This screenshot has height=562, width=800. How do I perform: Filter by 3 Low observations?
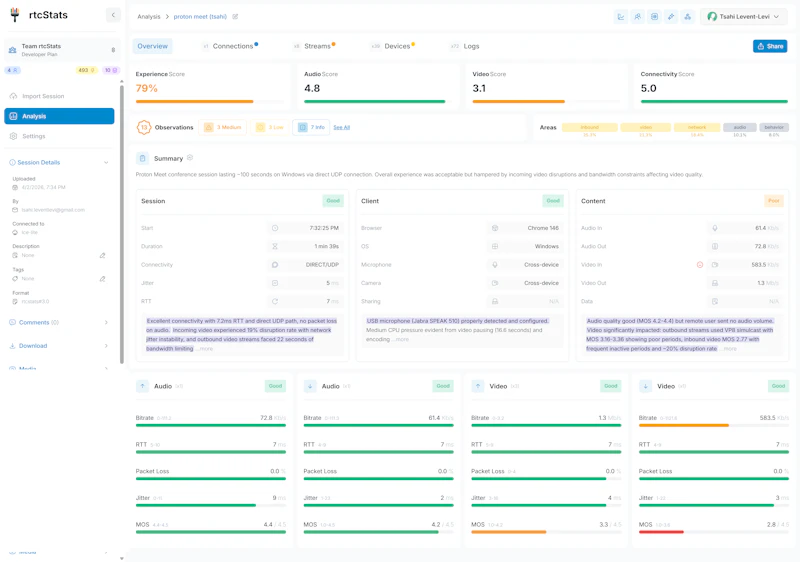pos(269,127)
